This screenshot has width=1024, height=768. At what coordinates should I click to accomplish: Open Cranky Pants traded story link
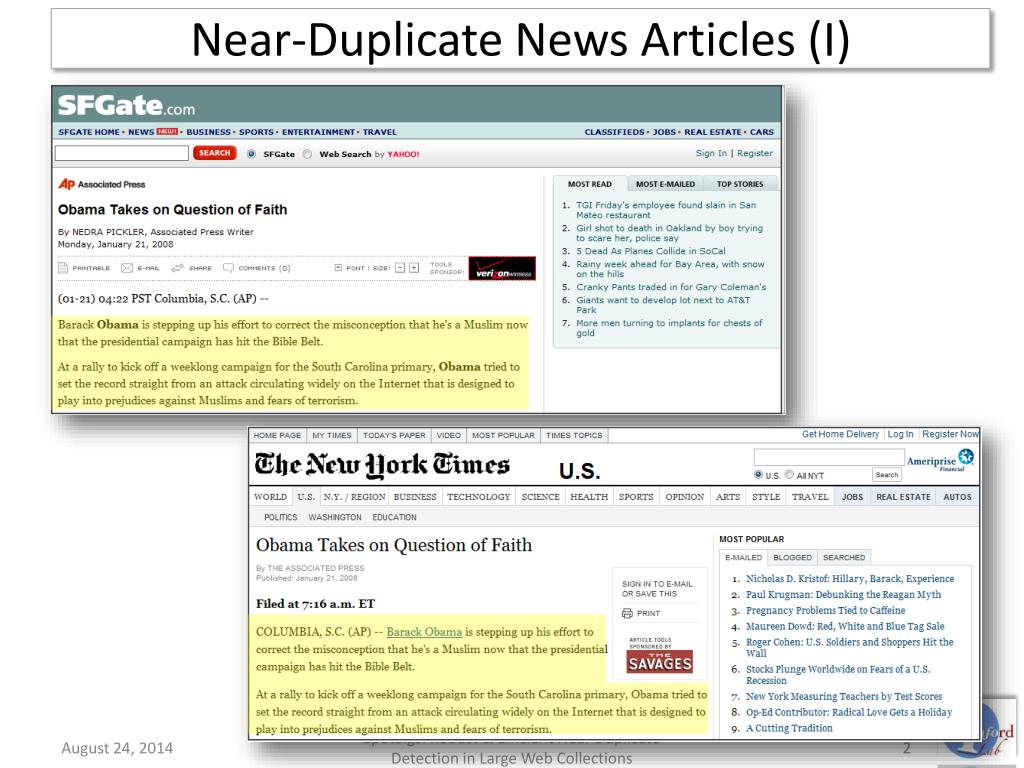tap(671, 287)
